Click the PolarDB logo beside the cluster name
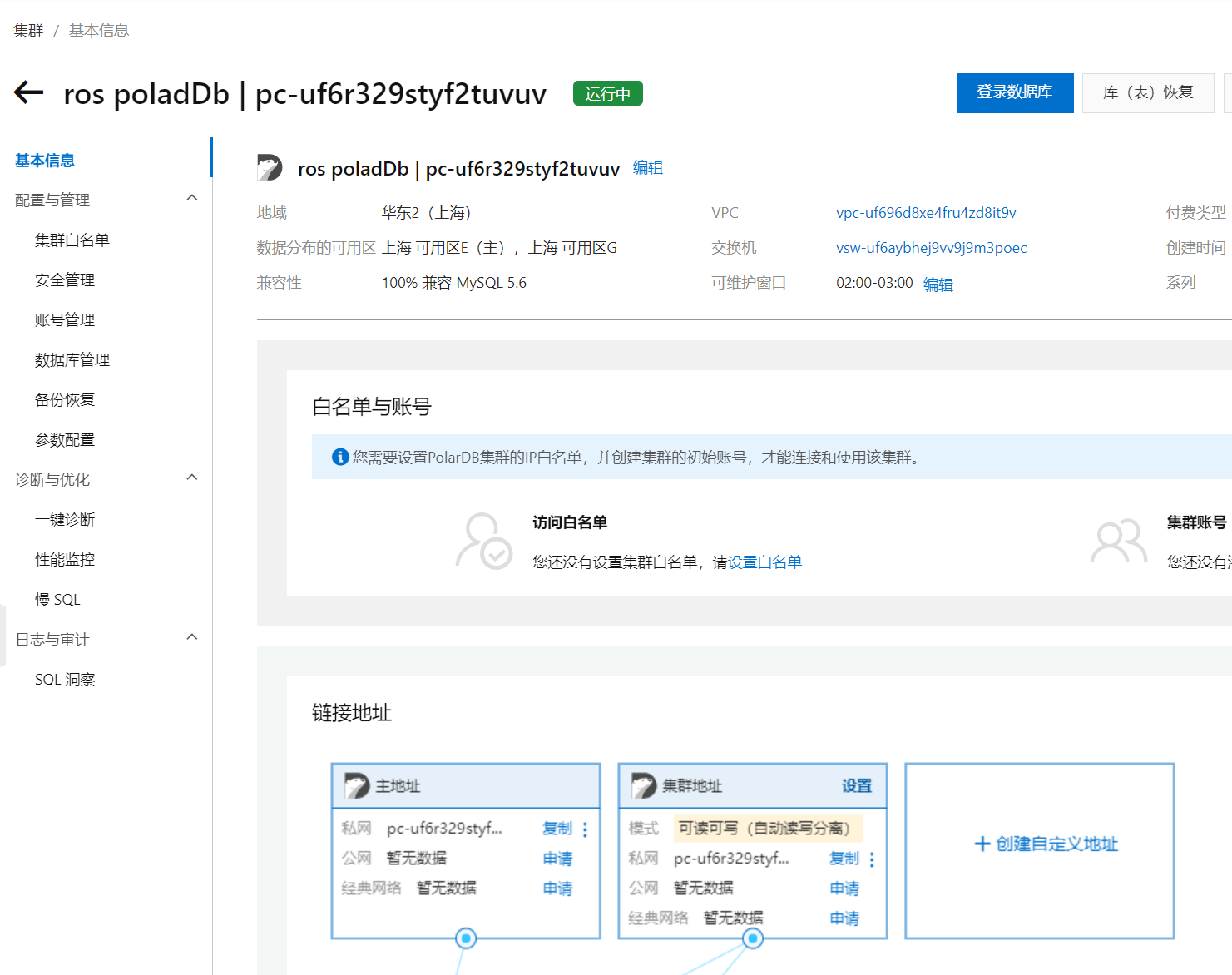This screenshot has width=1232, height=975. click(x=270, y=167)
